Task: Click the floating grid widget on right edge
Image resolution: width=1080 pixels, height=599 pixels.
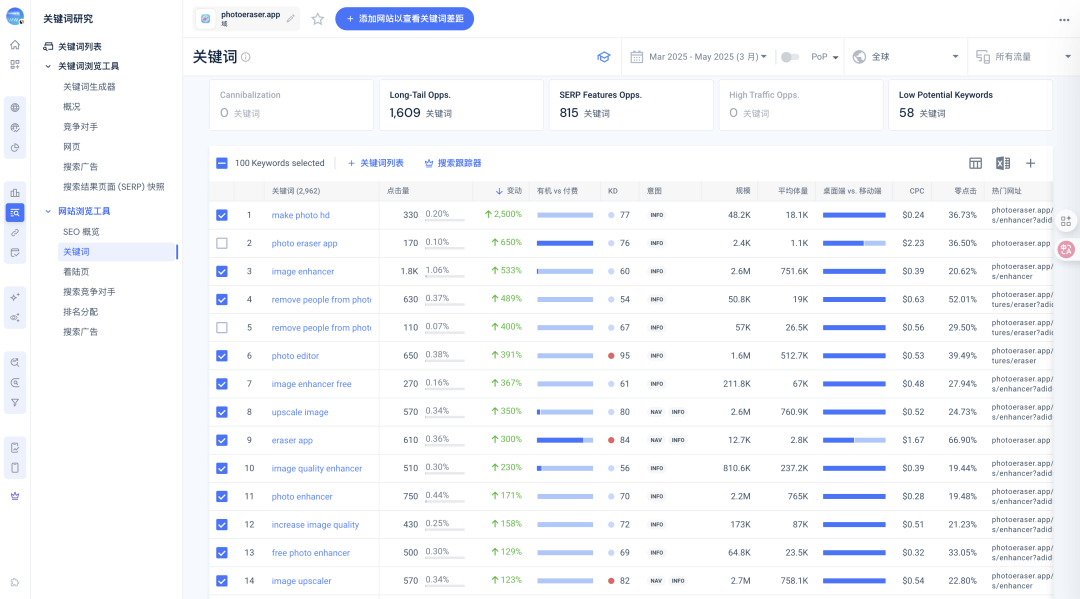Action: tap(1066, 221)
